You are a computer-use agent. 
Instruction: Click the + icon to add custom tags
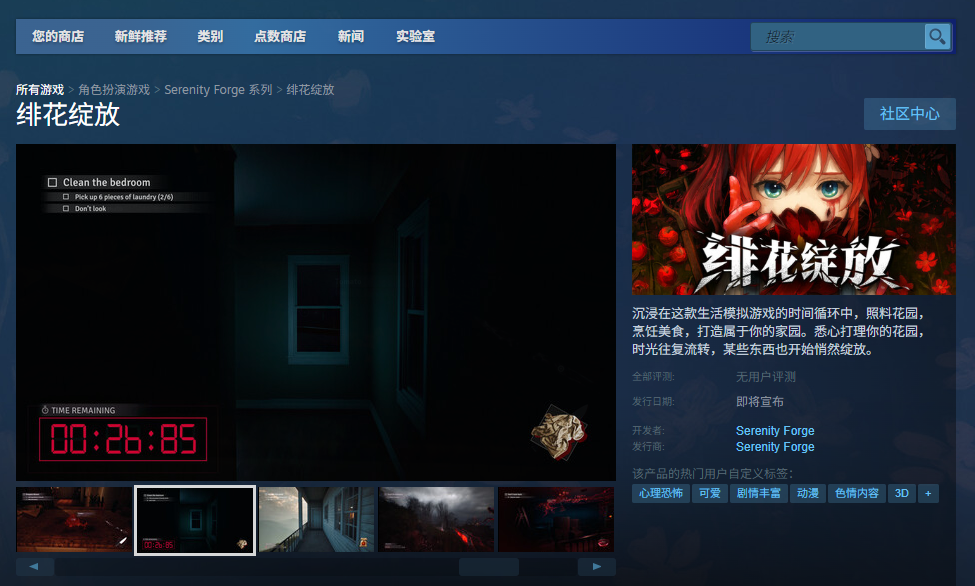(x=928, y=493)
